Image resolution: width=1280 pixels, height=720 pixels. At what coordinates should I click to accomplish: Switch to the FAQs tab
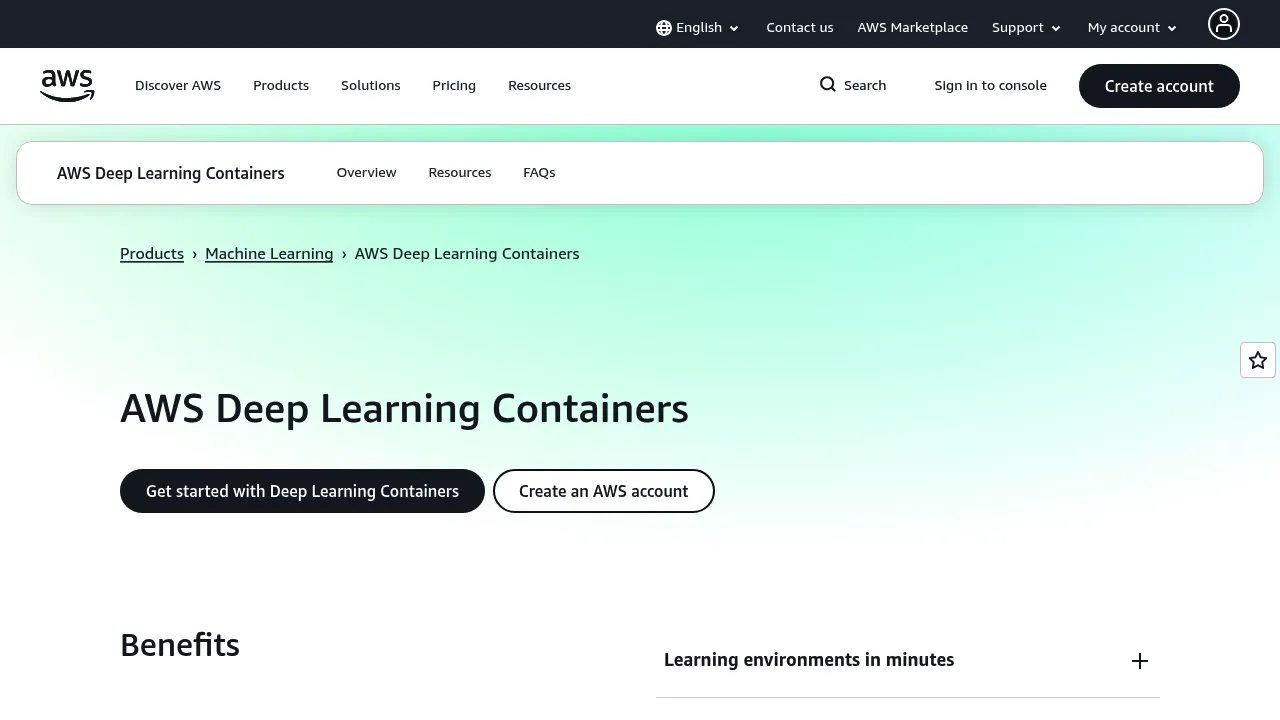pyautogui.click(x=539, y=173)
